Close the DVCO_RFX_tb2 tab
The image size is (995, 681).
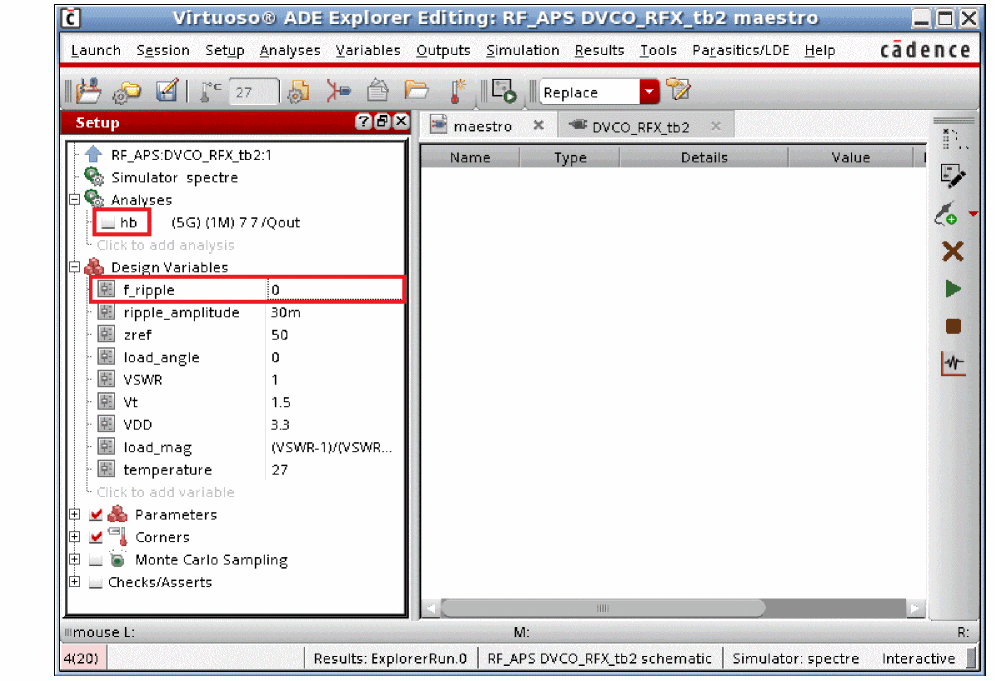point(716,126)
